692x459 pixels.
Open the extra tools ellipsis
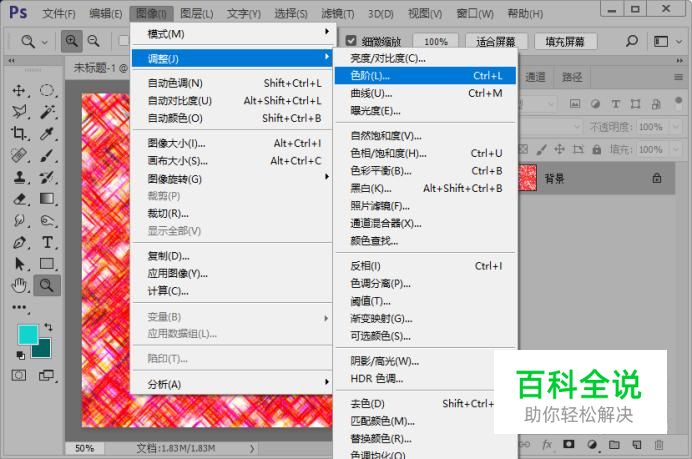(19, 307)
